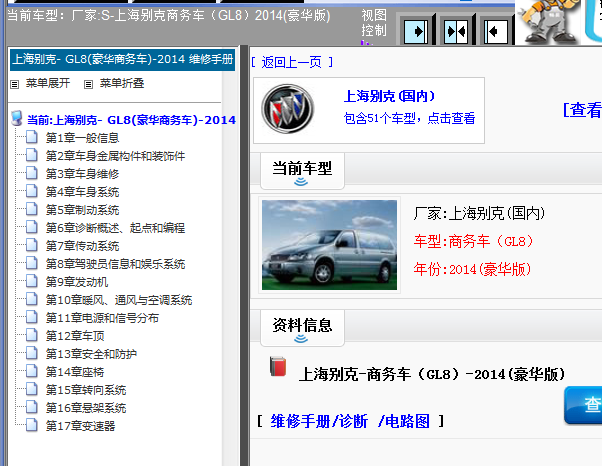This screenshot has width=602, height=466.
Task: Click the 返回上一页 back link
Action: (x=292, y=62)
